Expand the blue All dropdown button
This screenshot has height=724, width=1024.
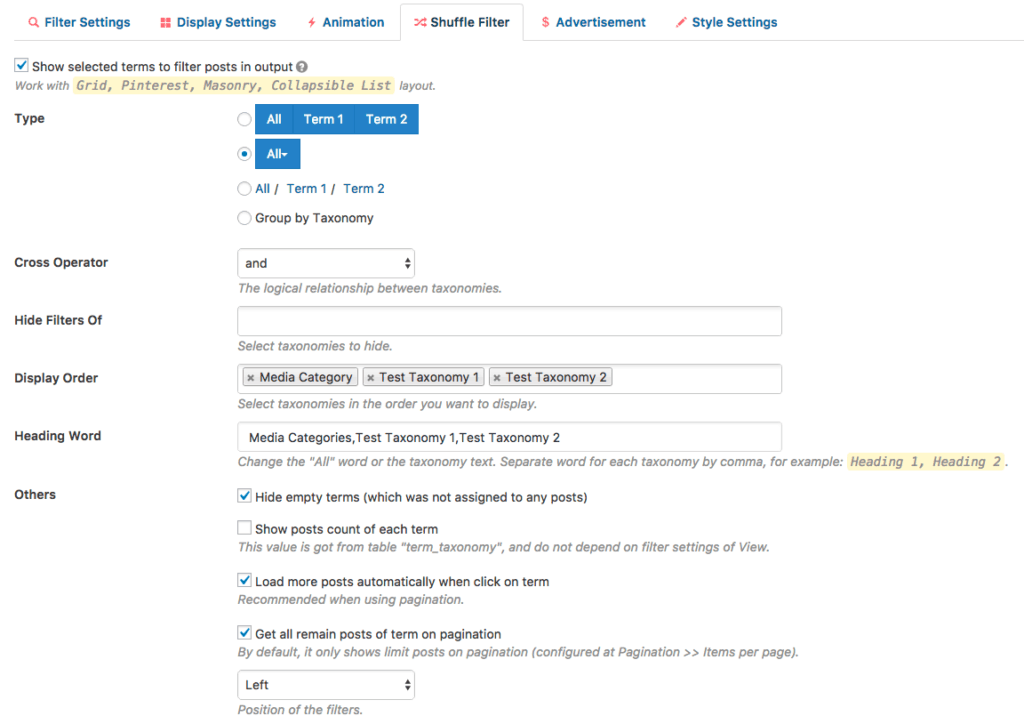tap(277, 154)
